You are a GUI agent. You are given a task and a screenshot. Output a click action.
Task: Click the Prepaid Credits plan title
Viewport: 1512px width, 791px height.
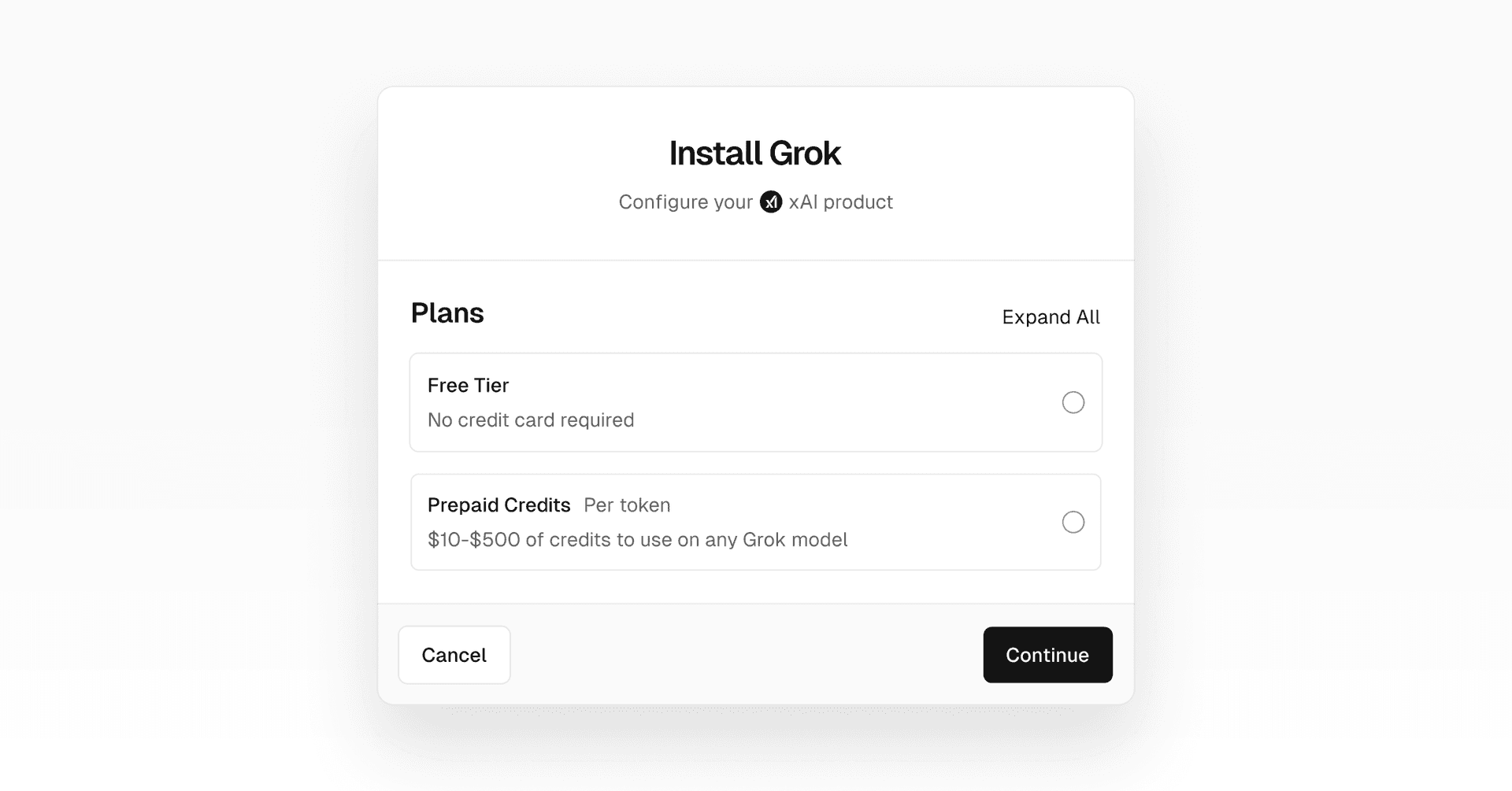tap(498, 505)
